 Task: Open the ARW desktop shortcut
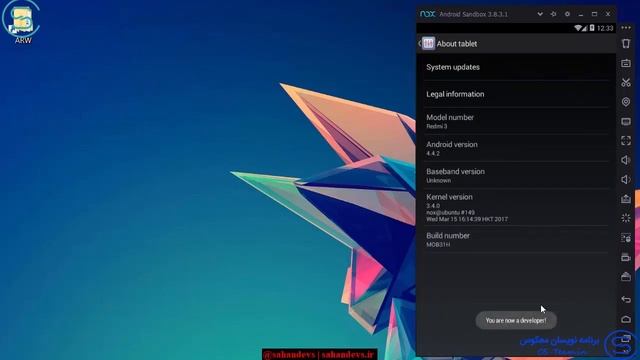(x=22, y=22)
